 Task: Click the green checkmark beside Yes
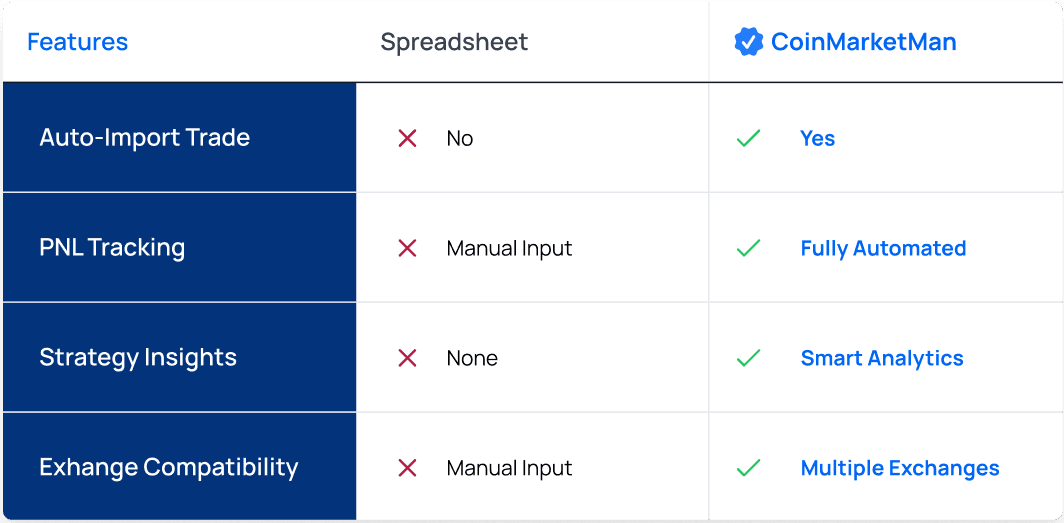[x=748, y=138]
